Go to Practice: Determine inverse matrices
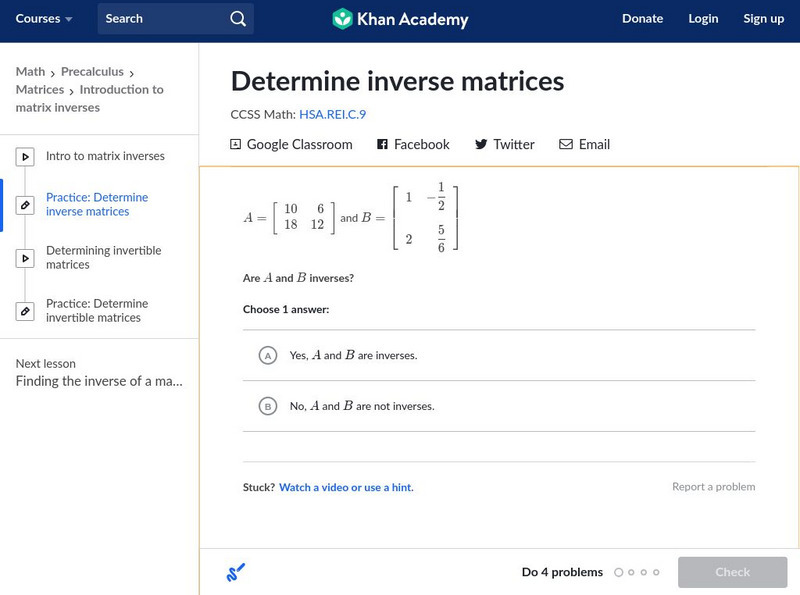The width and height of the screenshot is (800, 595). (x=96, y=205)
